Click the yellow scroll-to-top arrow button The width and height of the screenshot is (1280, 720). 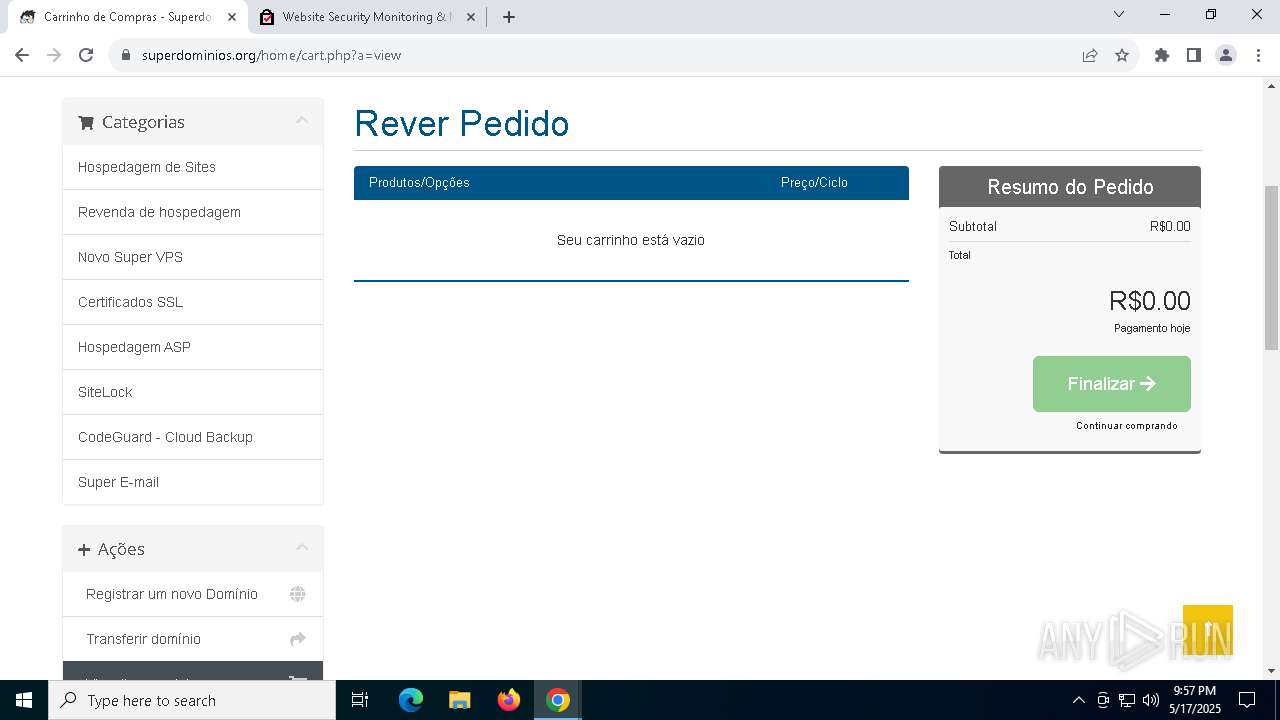1208,630
